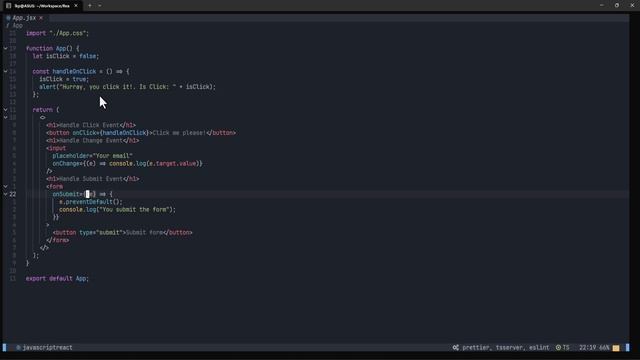Viewport: 640px width, 360px height.
Task: Click the console.log("You submit the form") line
Action: 117,210
